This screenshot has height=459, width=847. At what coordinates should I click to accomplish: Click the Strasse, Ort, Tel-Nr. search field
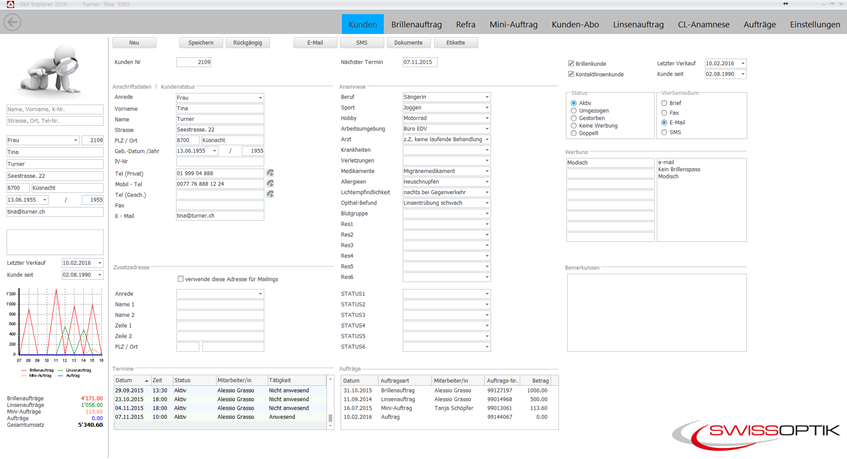(x=55, y=121)
